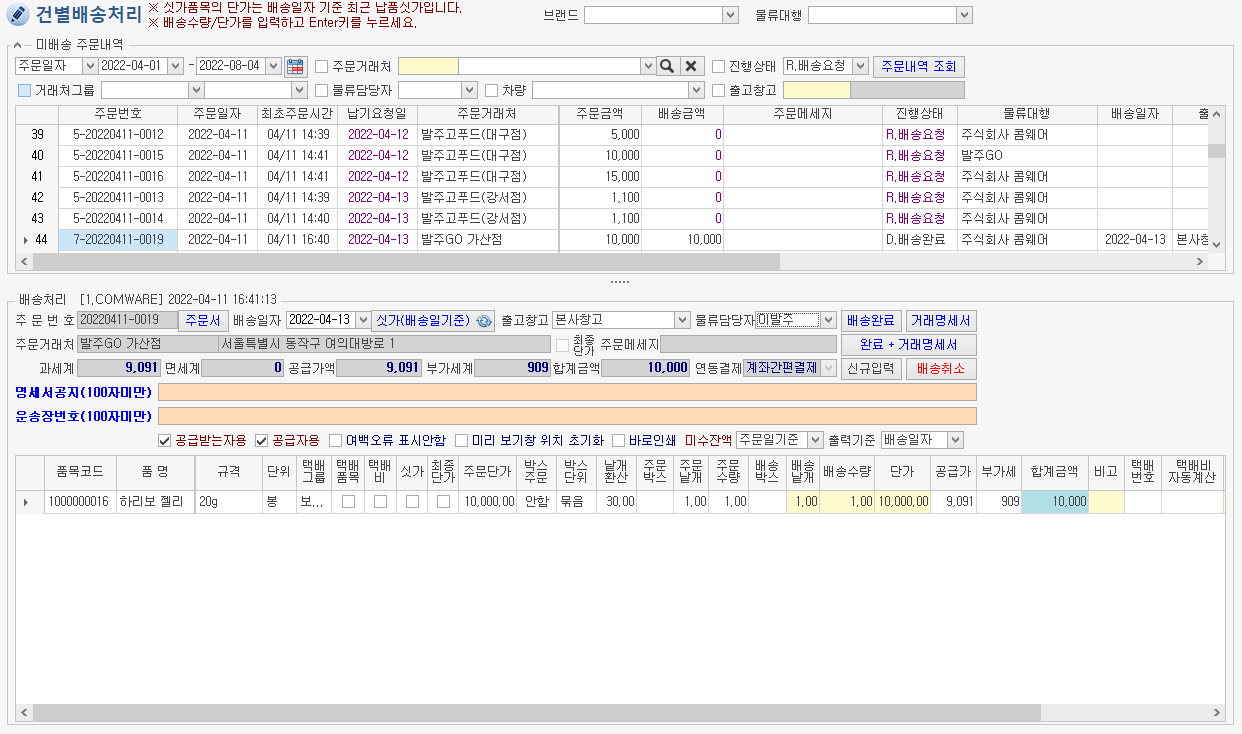This screenshot has height=734, width=1242.
Task: Click the 주문서 button
Action: [203, 320]
